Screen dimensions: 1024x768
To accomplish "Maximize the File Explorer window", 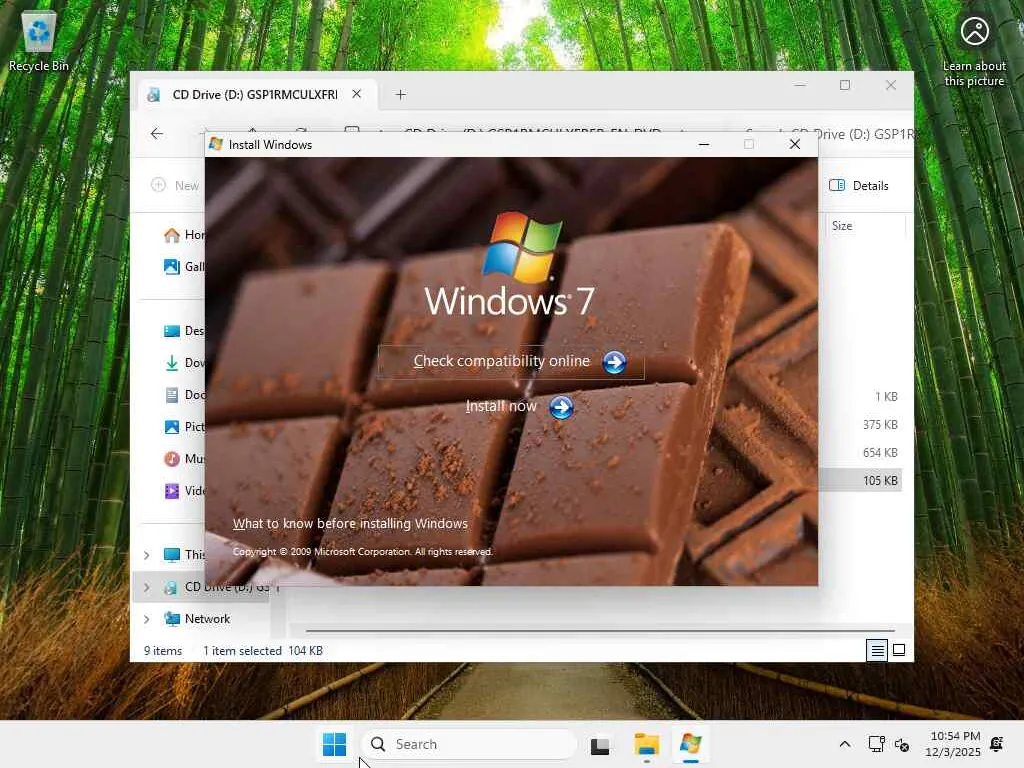I will [844, 85].
